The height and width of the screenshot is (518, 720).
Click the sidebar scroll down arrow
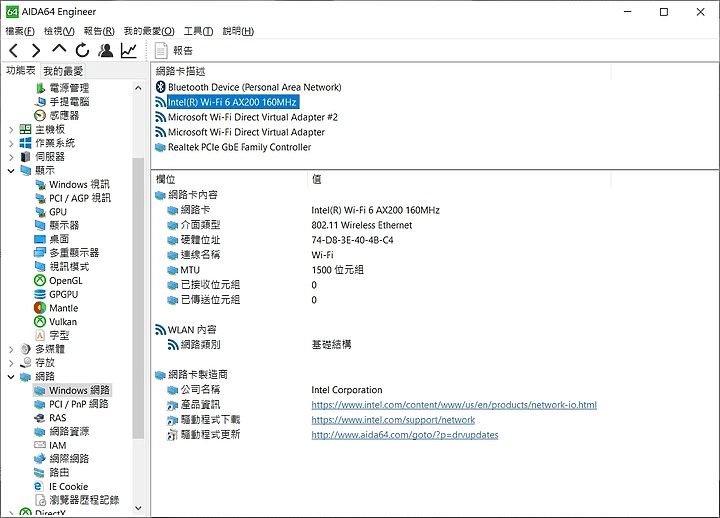pyautogui.click(x=138, y=508)
